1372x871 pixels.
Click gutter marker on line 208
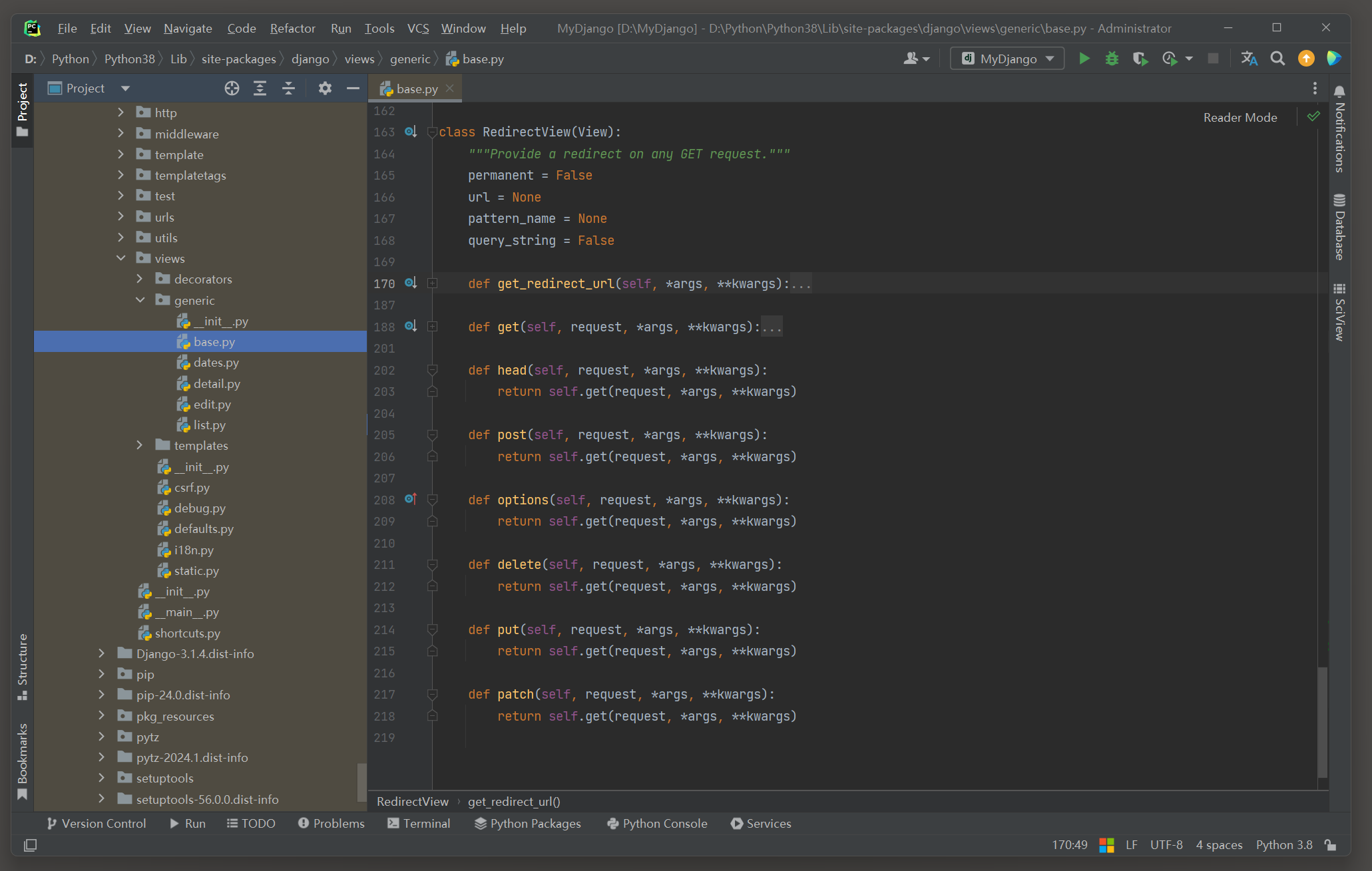point(411,498)
